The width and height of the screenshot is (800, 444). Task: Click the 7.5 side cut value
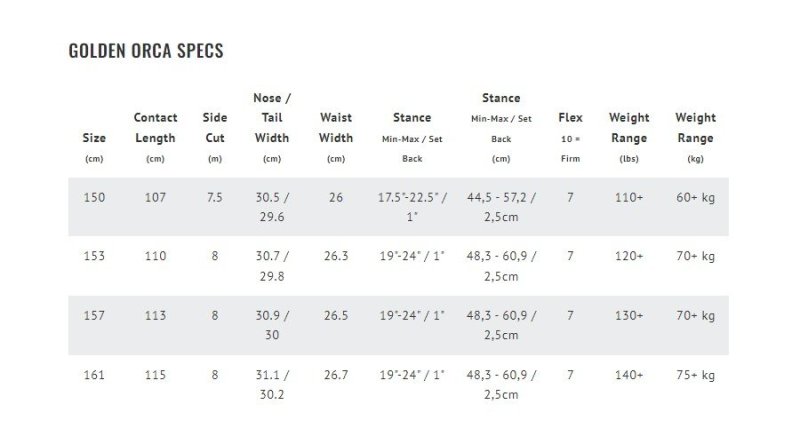[214, 198]
